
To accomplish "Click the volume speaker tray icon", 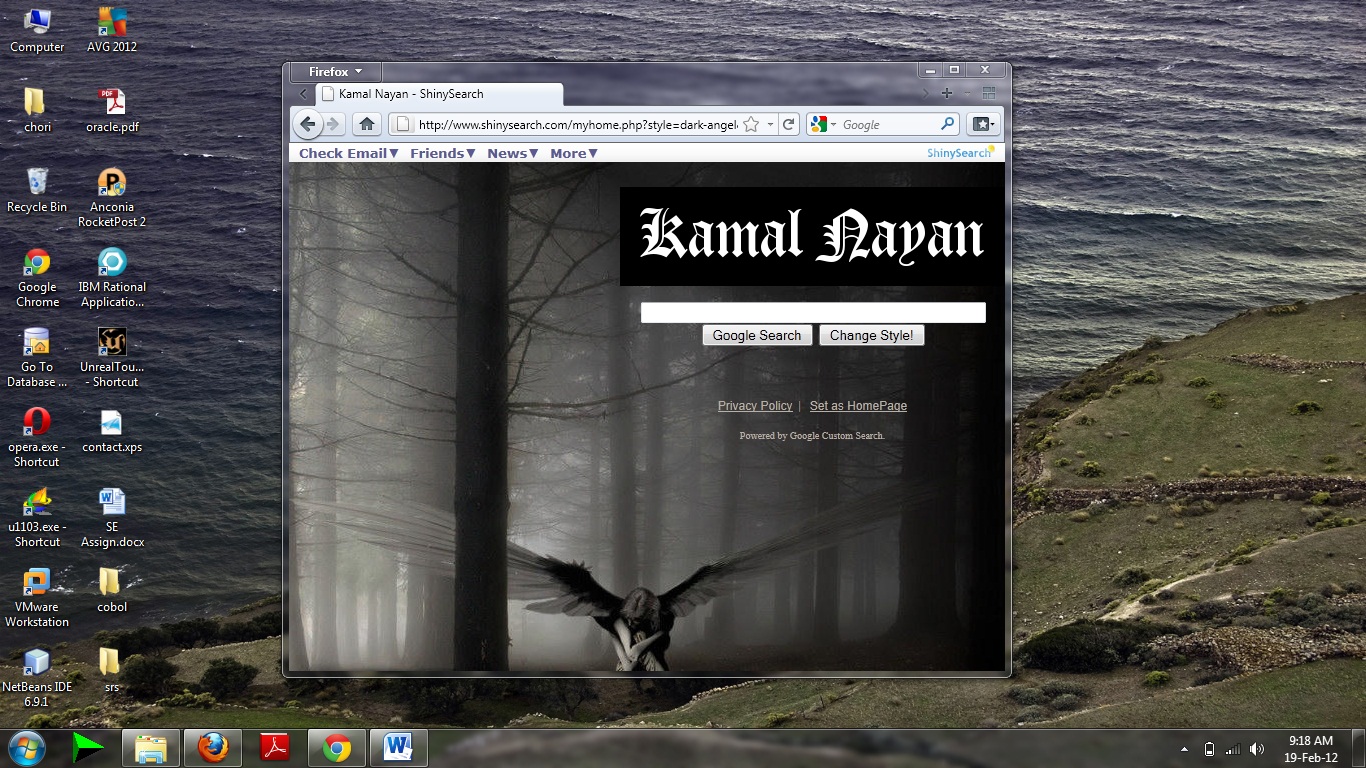I will pos(1257,749).
